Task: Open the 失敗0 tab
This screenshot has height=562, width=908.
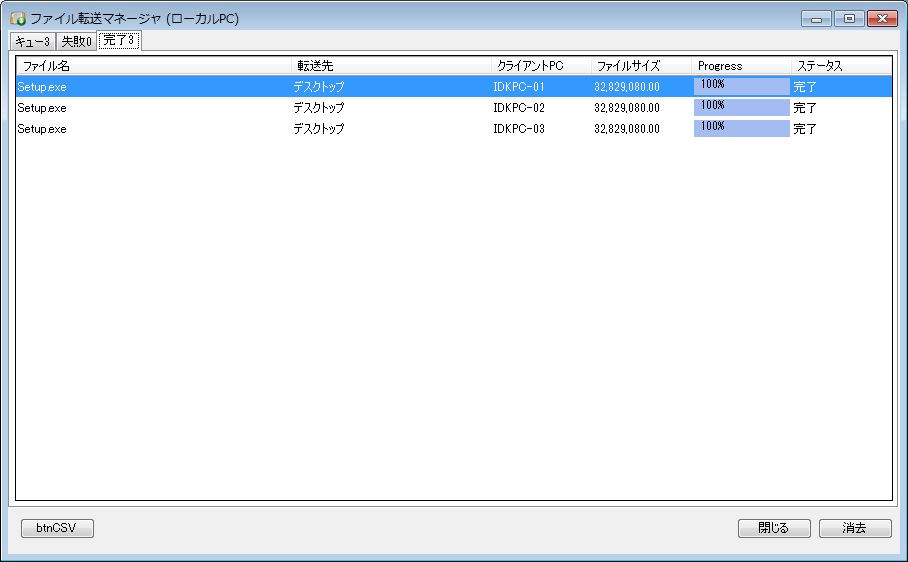Action: click(x=76, y=41)
